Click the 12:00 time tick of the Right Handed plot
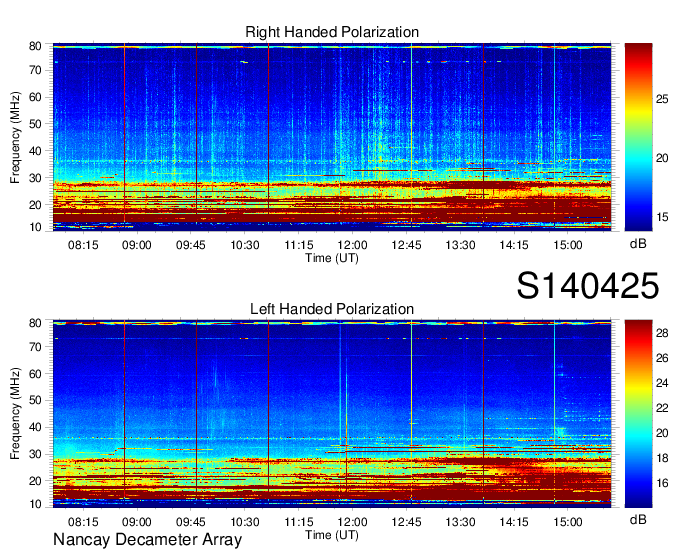The image size is (680, 552). [x=353, y=245]
